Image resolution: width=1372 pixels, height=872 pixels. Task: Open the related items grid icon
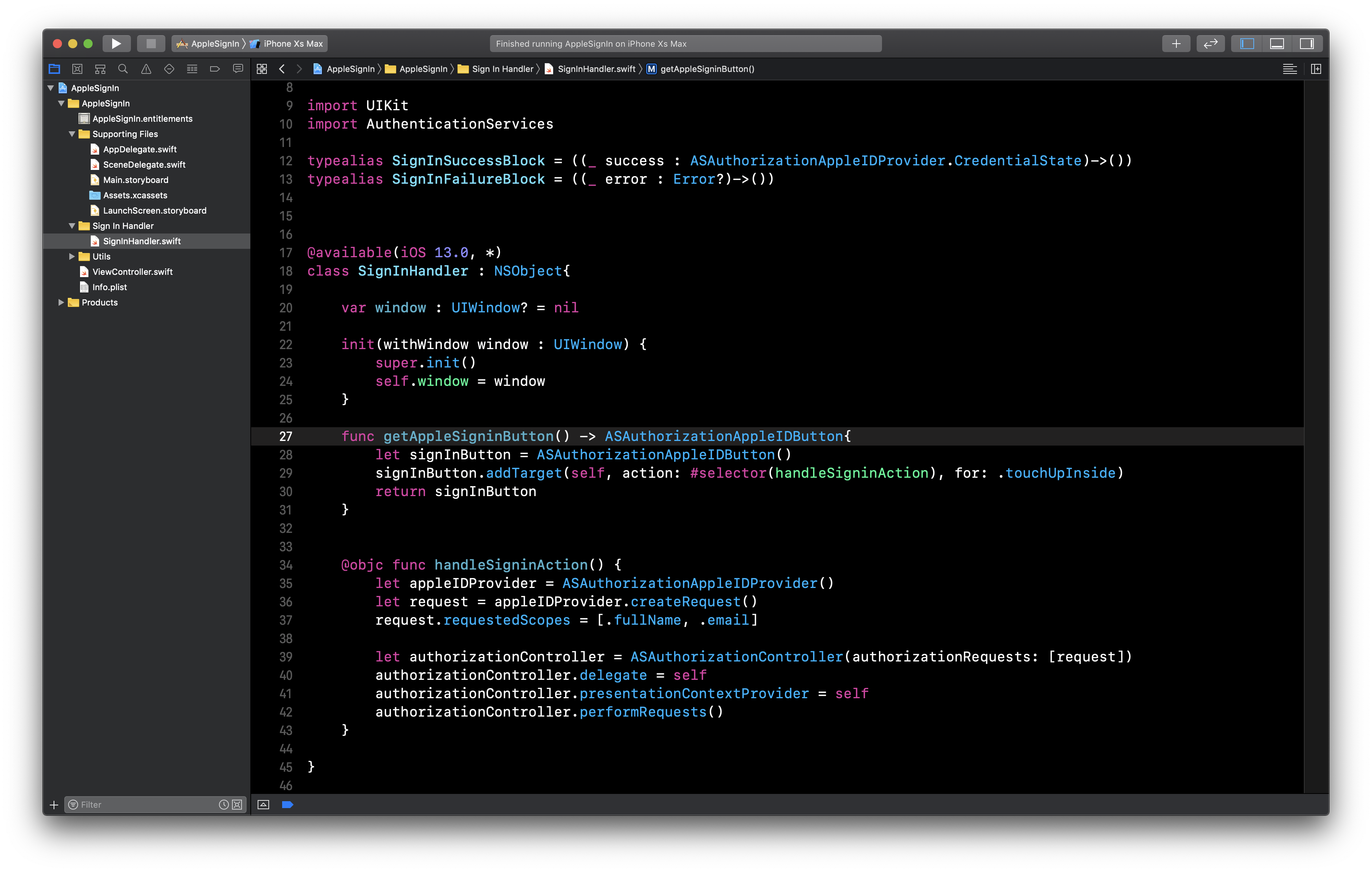tap(262, 69)
